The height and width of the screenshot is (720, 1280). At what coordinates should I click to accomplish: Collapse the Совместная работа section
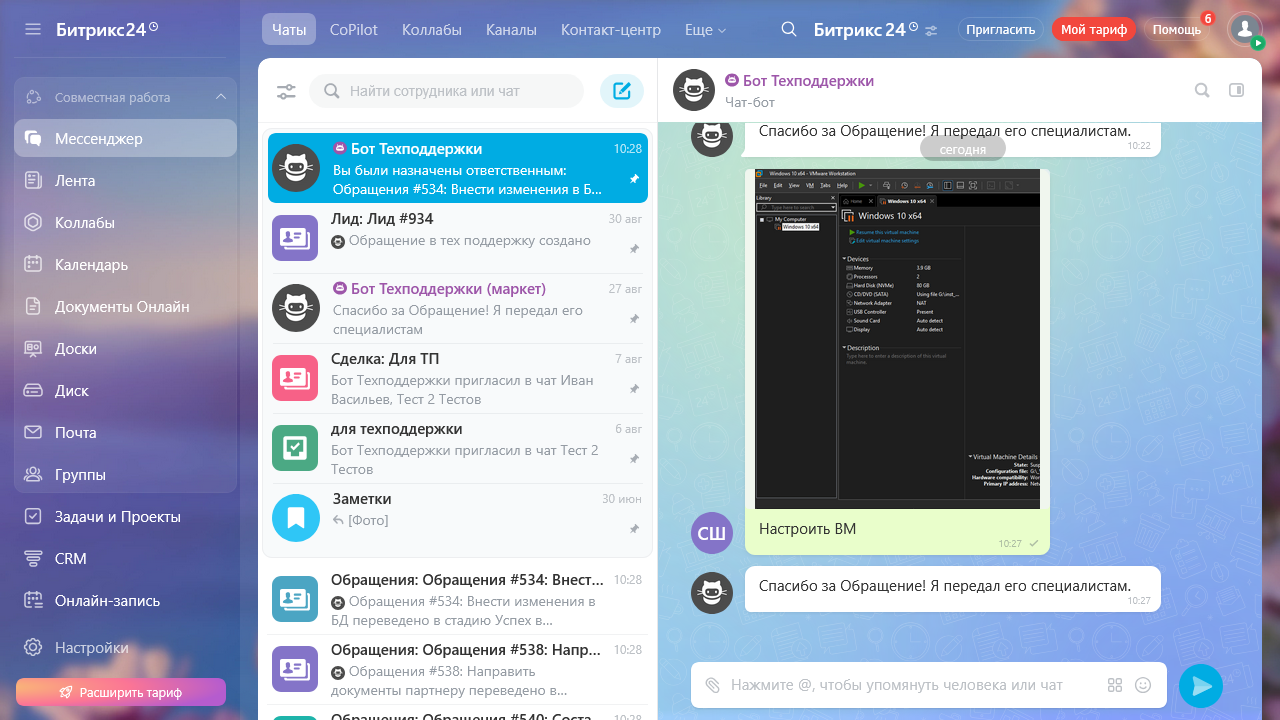click(221, 97)
